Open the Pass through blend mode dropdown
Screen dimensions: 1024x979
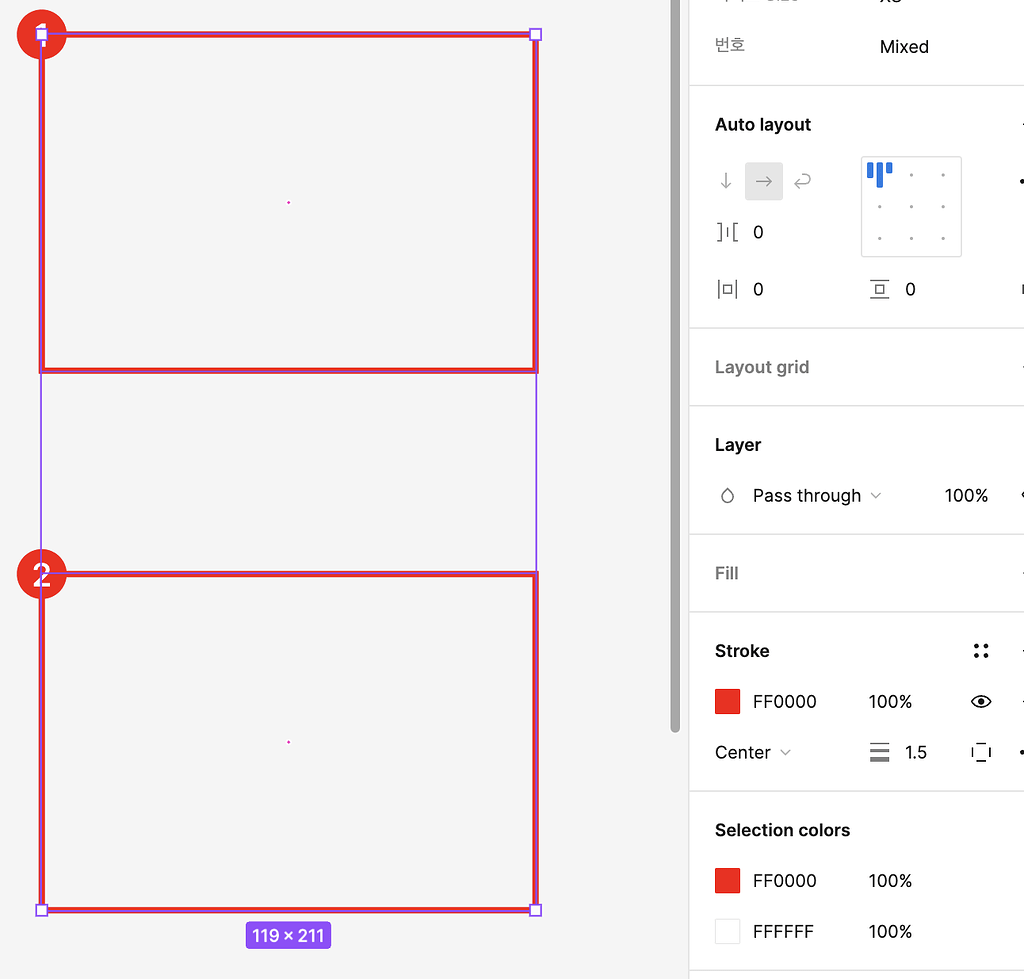click(817, 496)
